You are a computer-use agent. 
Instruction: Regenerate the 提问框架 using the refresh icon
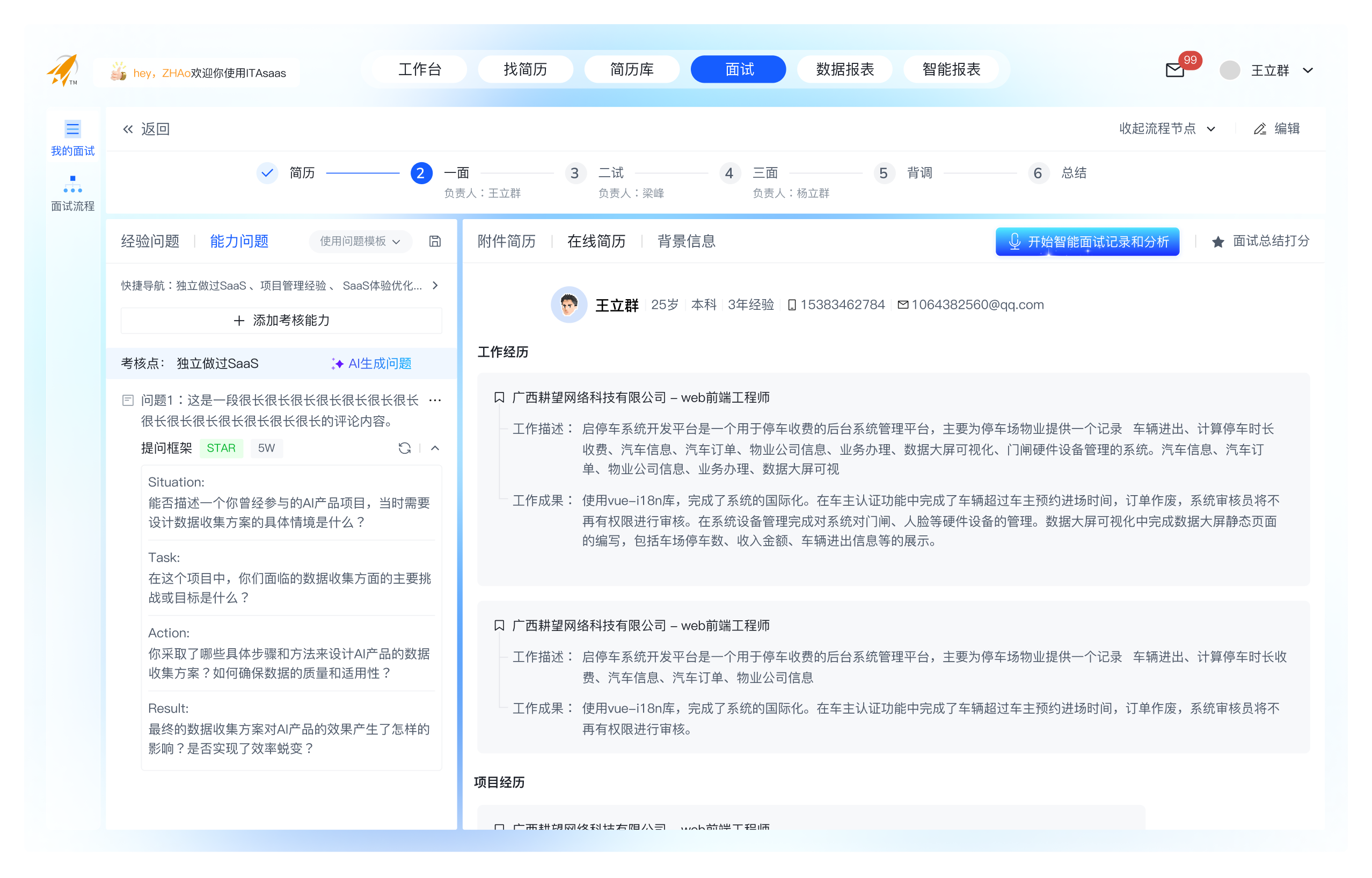tap(405, 448)
